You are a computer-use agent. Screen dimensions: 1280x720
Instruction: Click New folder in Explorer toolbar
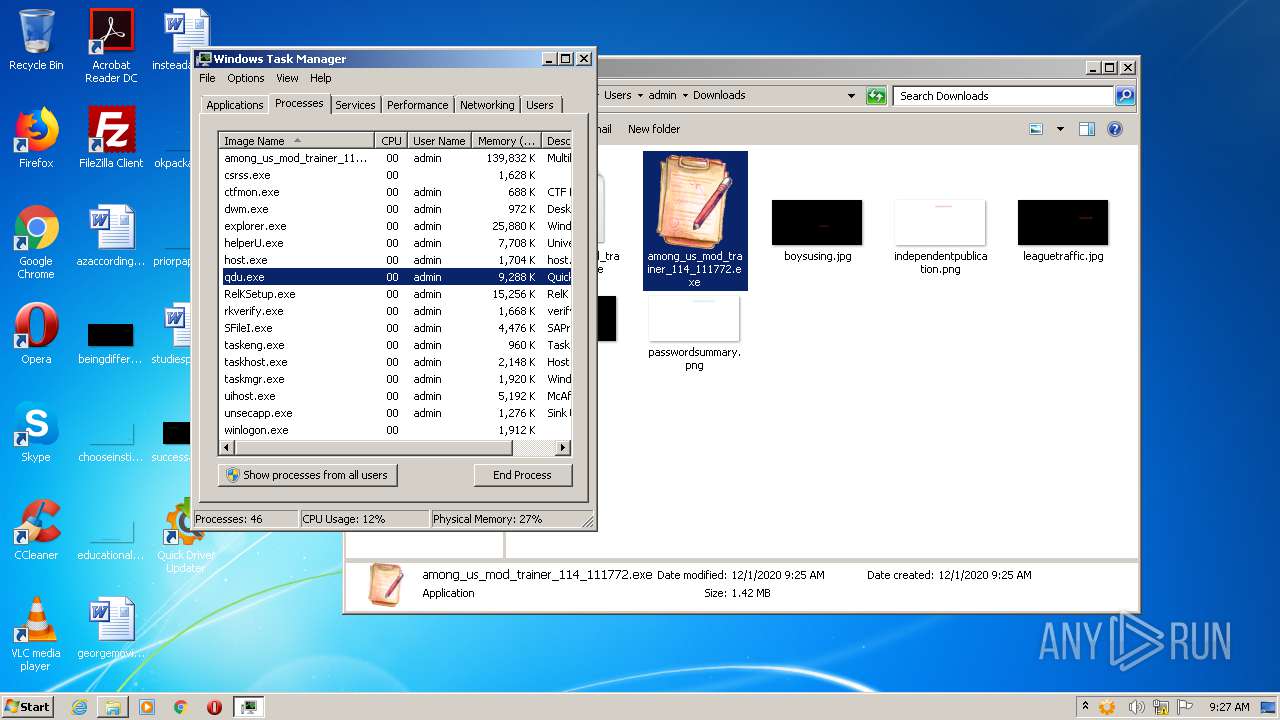pyautogui.click(x=654, y=129)
